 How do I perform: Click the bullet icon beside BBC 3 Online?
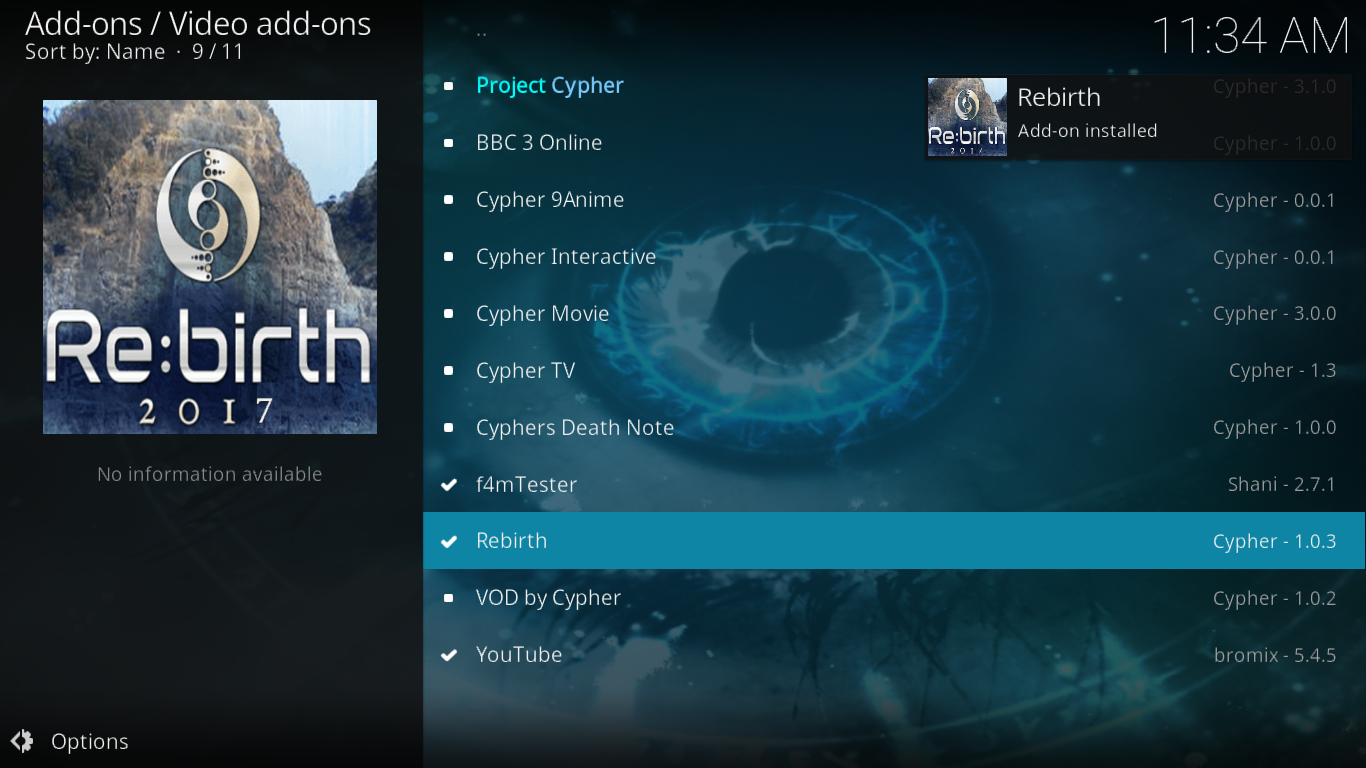coord(449,143)
